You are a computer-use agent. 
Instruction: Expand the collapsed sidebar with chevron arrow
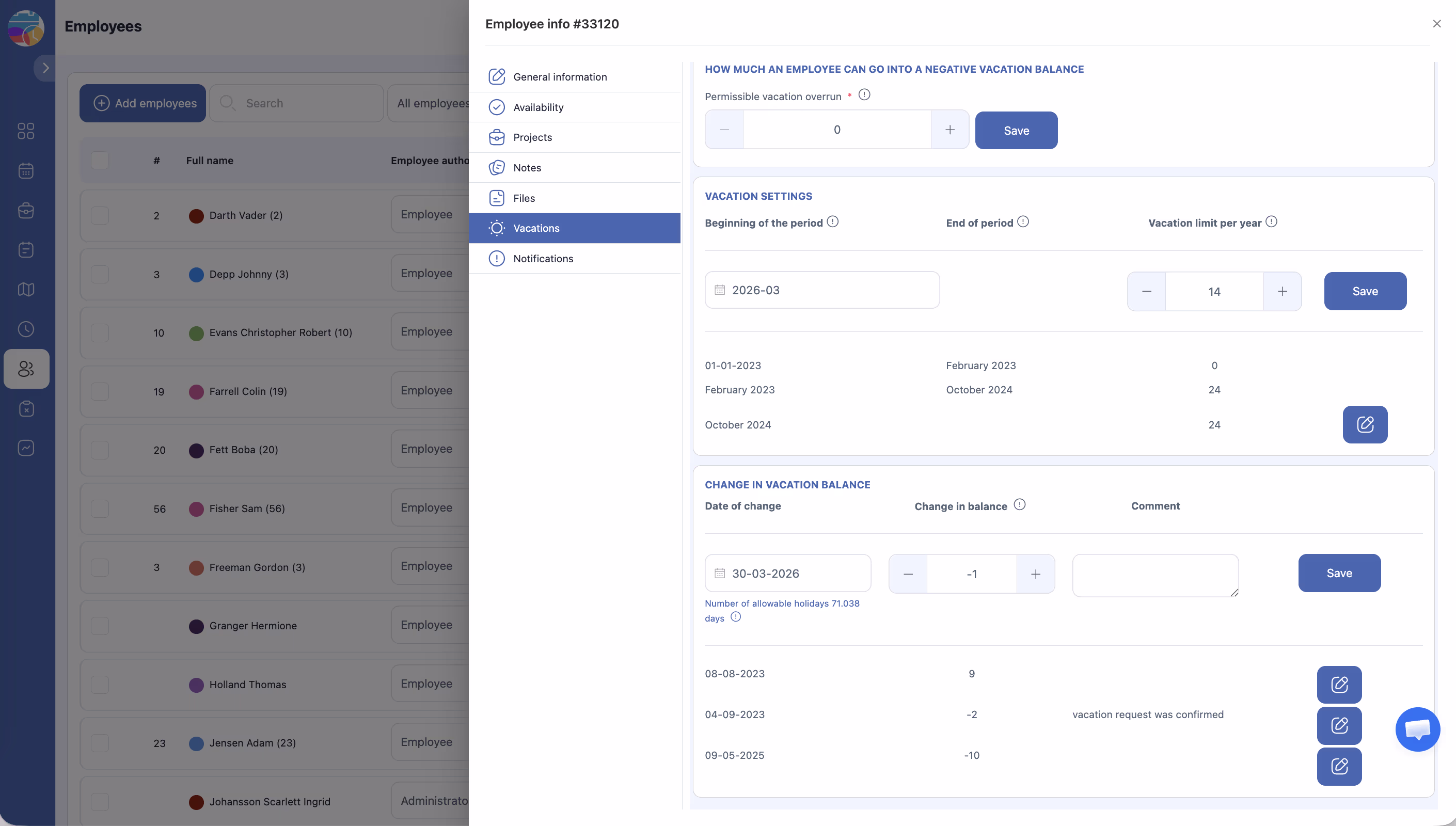point(45,68)
